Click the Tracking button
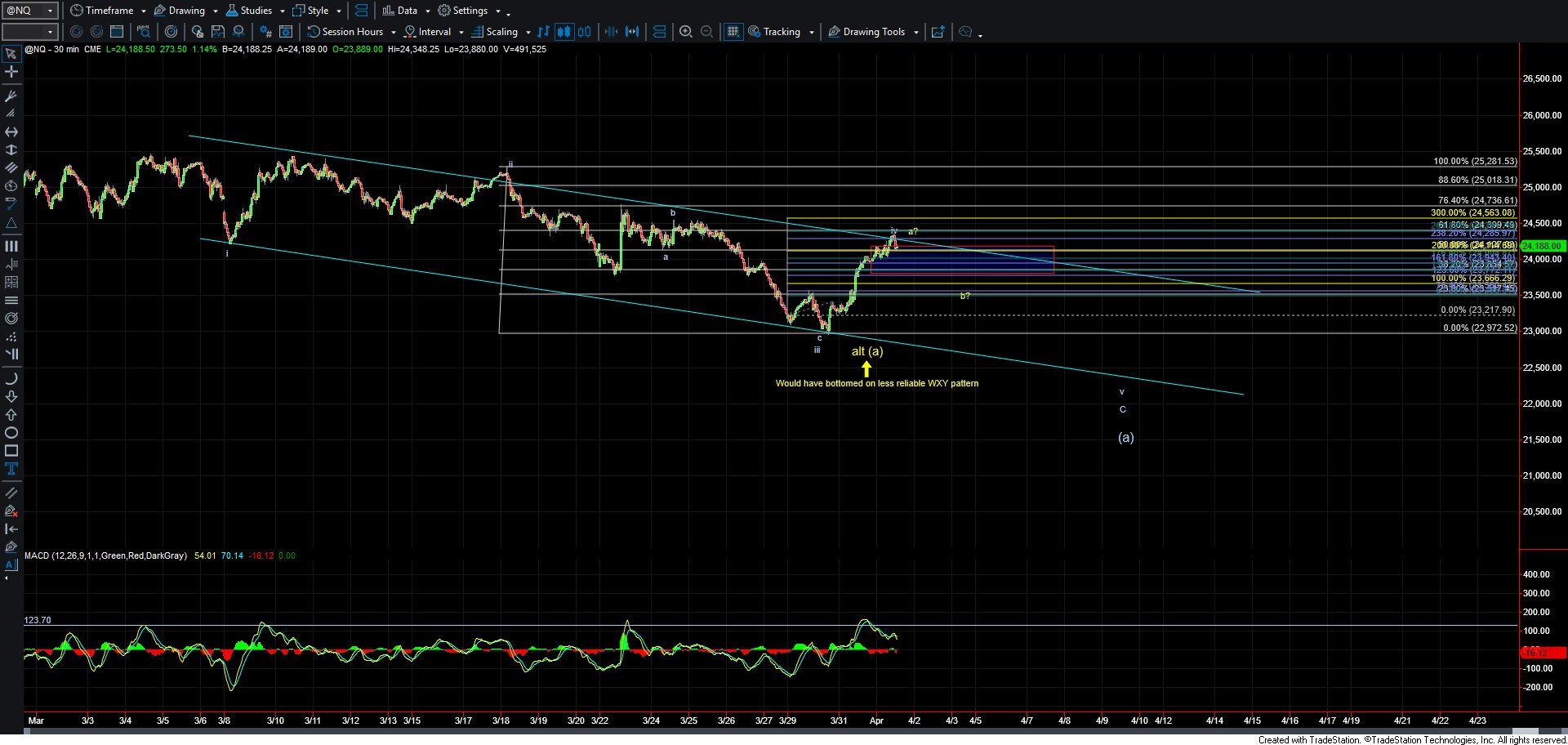Viewport: 1568px width, 745px height. (781, 32)
